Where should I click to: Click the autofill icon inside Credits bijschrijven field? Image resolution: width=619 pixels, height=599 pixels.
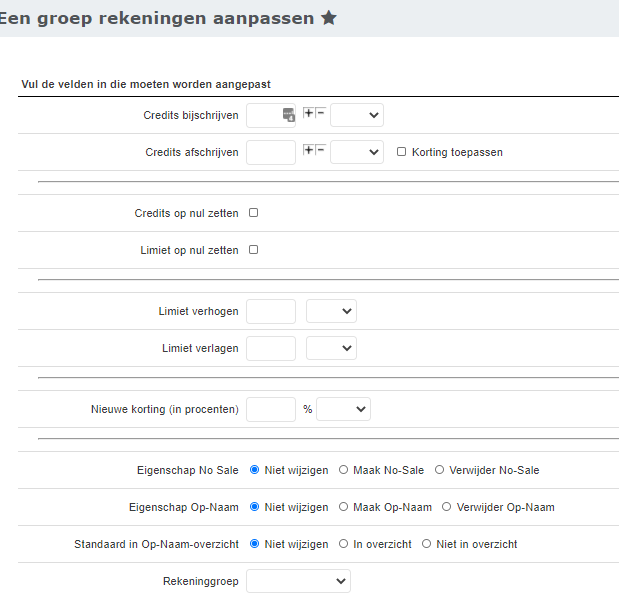point(288,115)
